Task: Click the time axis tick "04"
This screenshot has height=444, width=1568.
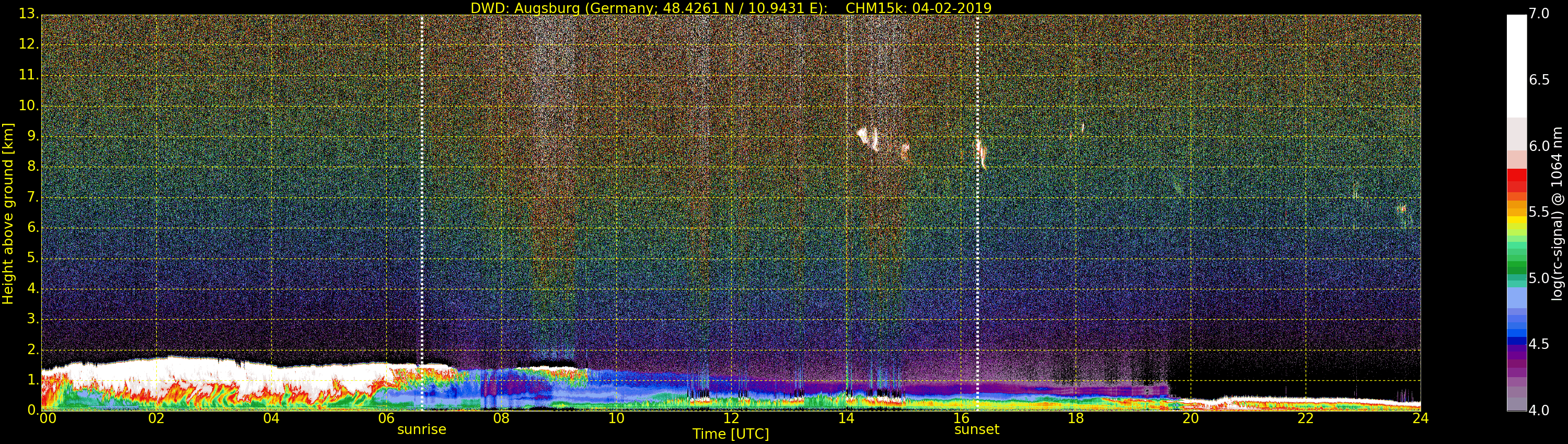Action: coord(271,418)
